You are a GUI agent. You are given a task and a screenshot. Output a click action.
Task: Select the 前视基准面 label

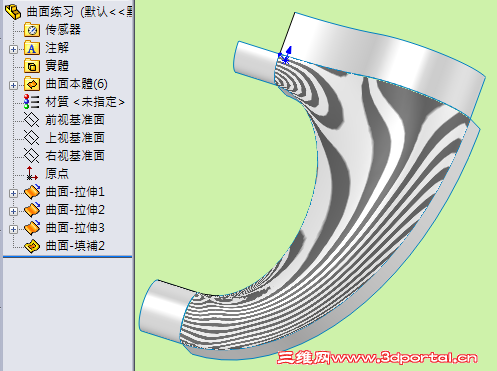(x=75, y=120)
